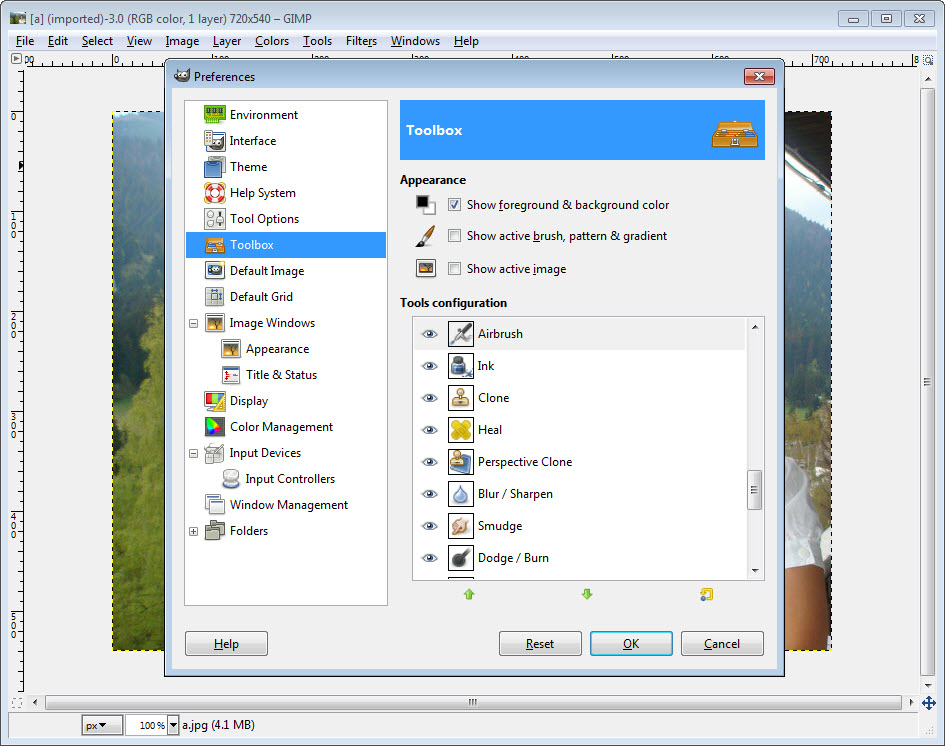Click the OK button
This screenshot has width=945, height=746.
631,644
